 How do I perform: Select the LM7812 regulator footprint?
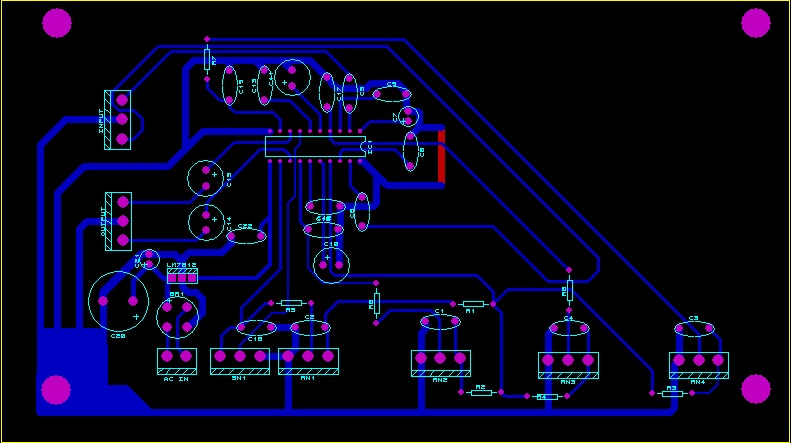click(182, 276)
